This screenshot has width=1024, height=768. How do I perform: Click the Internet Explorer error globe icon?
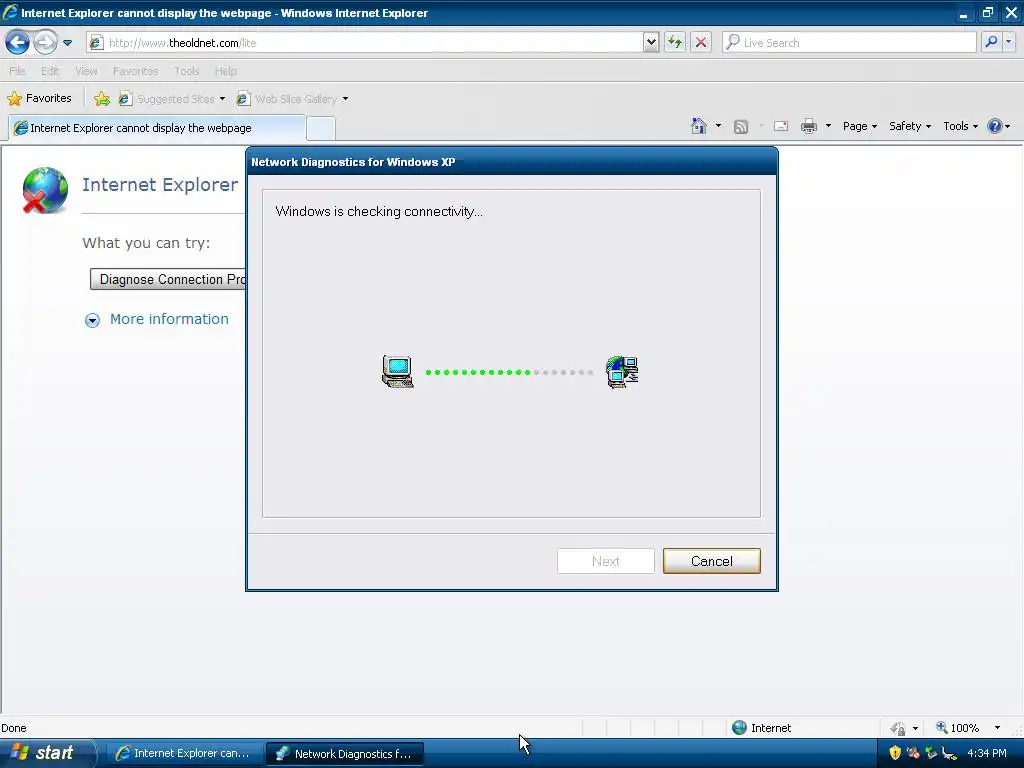click(x=45, y=190)
